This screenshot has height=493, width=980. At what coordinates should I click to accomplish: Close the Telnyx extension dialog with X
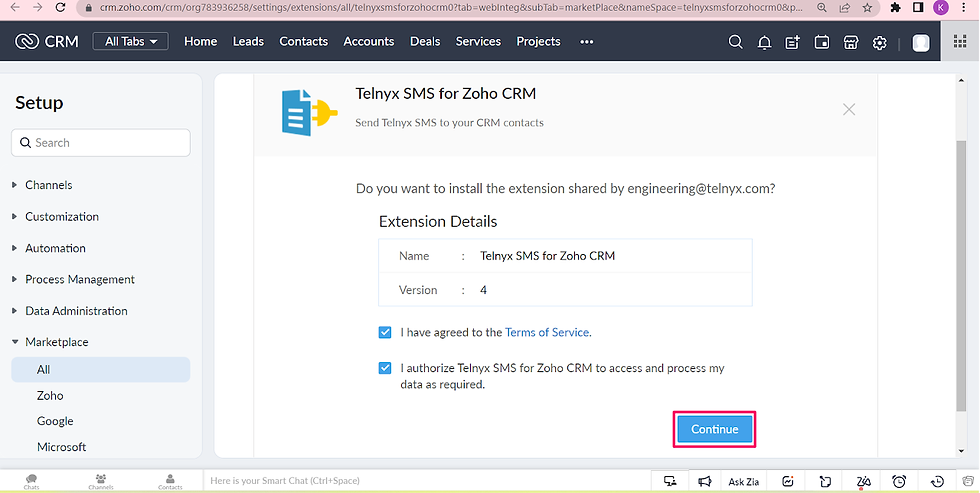tap(849, 109)
